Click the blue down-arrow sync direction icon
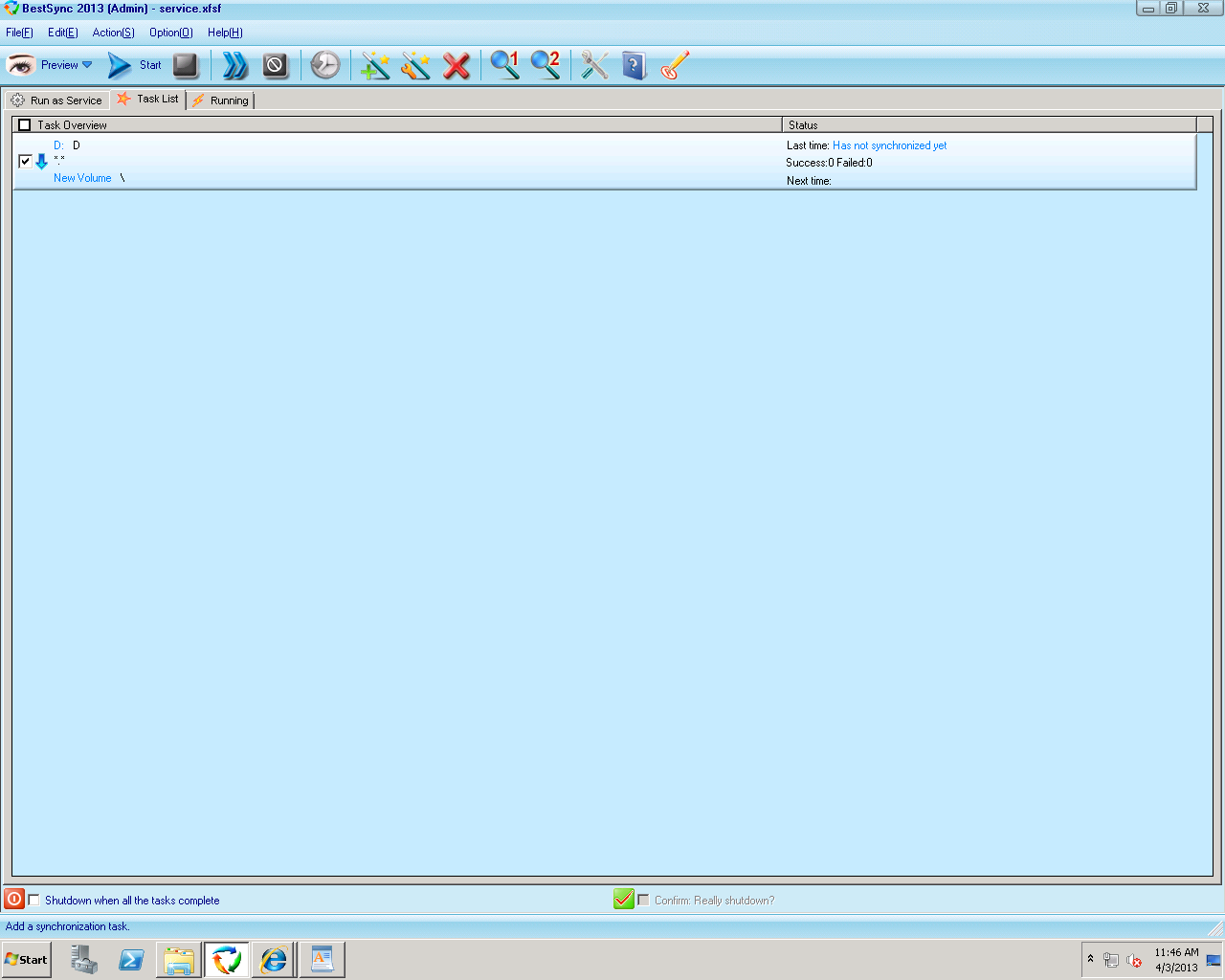Screen dimensions: 1225x980 [x=41, y=162]
